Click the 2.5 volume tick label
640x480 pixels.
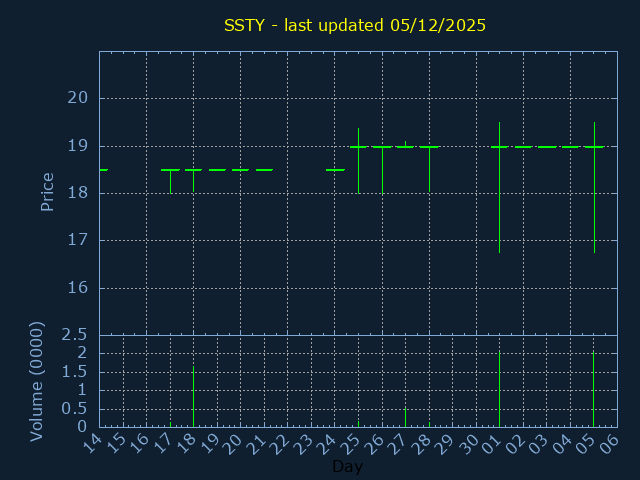(x=74, y=334)
